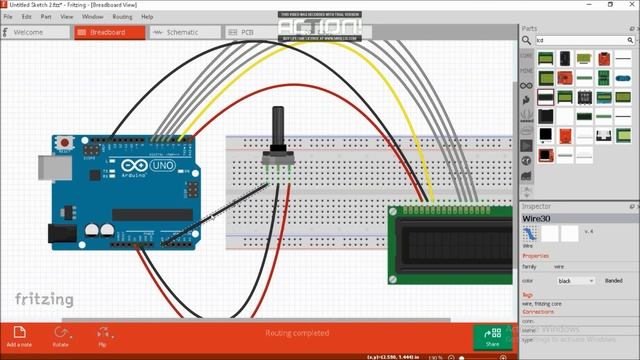
Task: Select the red-bordered black display in last row
Action: coord(546,155)
